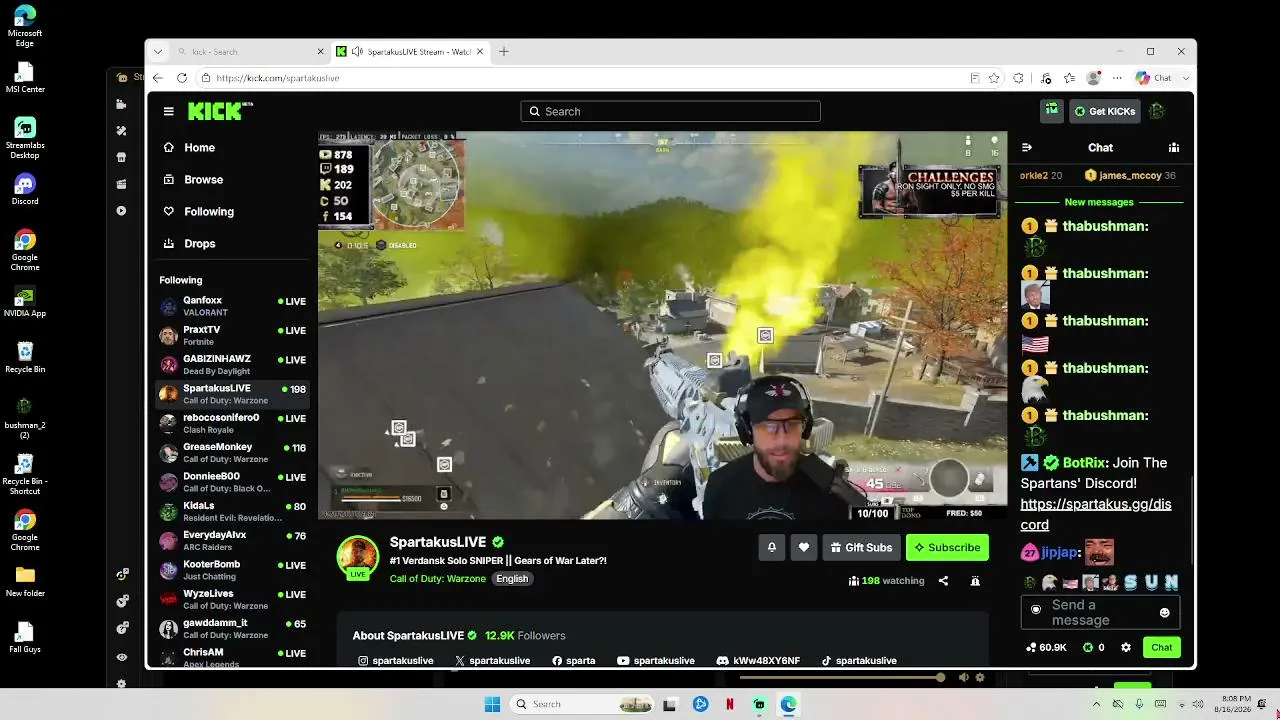This screenshot has height=720, width=1280.
Task: Open the TikTok link spartakuslive
Action: coord(859,660)
